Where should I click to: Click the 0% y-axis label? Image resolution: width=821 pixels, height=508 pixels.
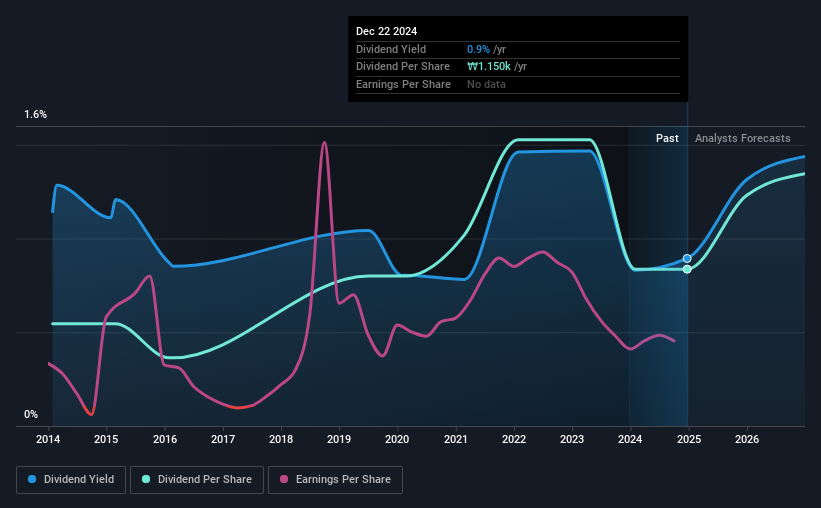coord(31,414)
